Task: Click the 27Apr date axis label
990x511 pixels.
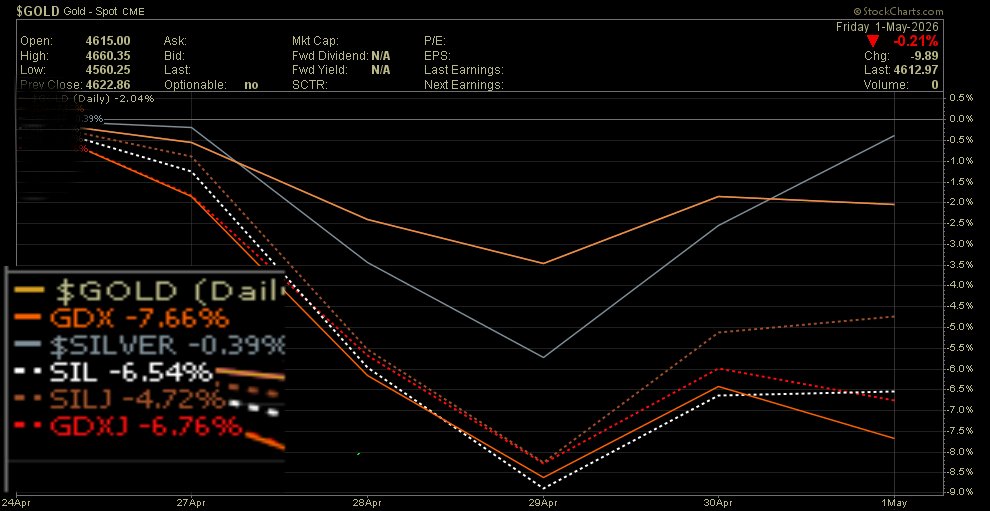Action: (x=191, y=503)
